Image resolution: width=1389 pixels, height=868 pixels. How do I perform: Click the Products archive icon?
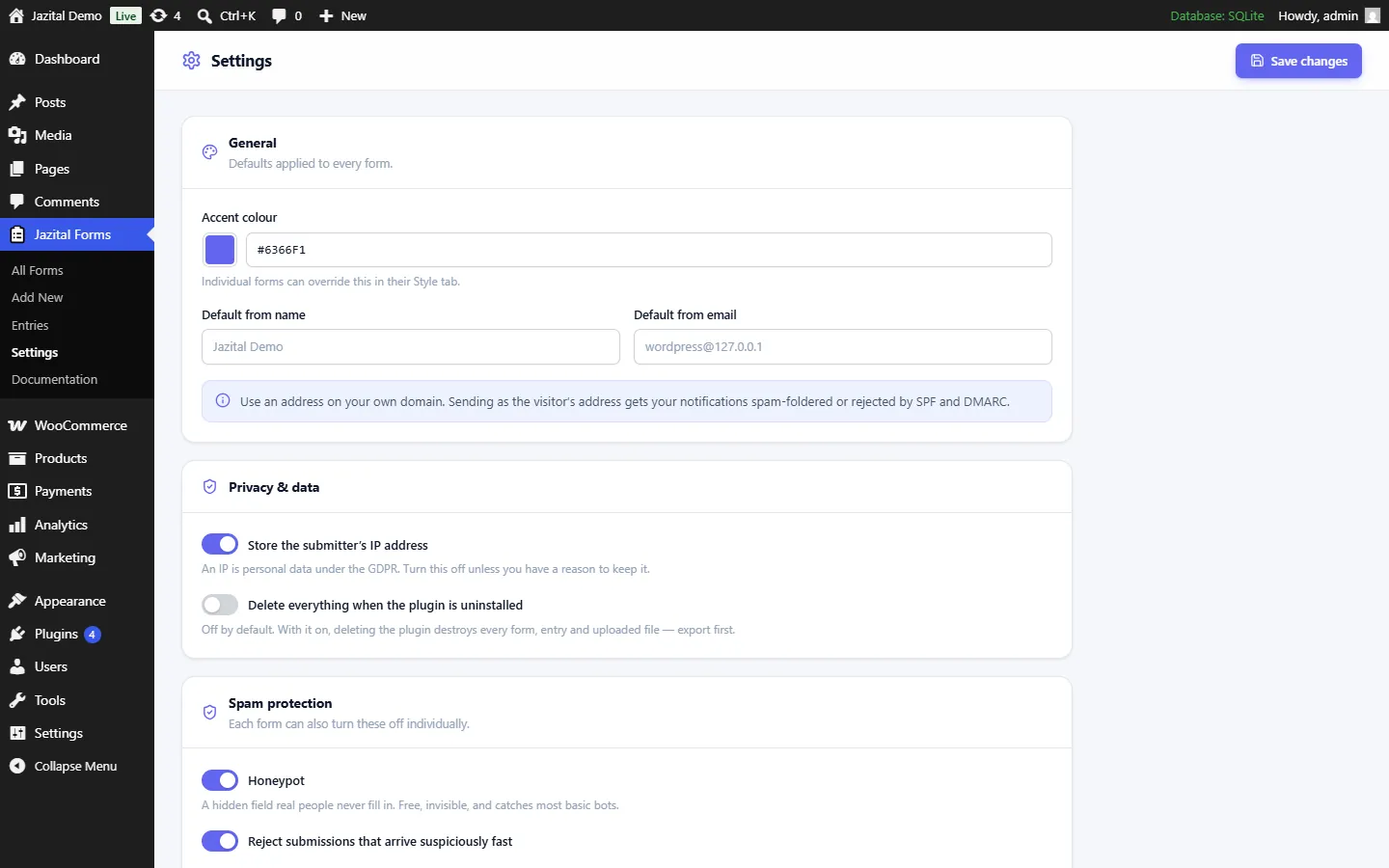[17, 458]
